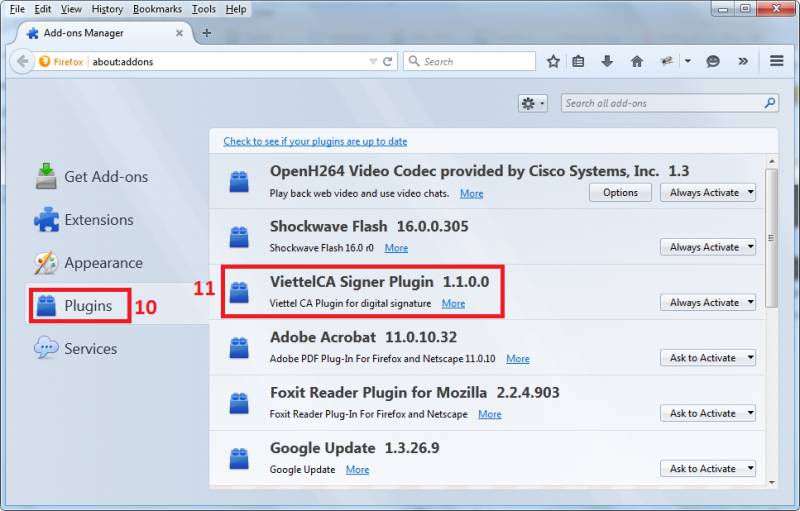
Task: Open the Always Activate dropdown for Shockwave Flash
Action: coord(708,247)
